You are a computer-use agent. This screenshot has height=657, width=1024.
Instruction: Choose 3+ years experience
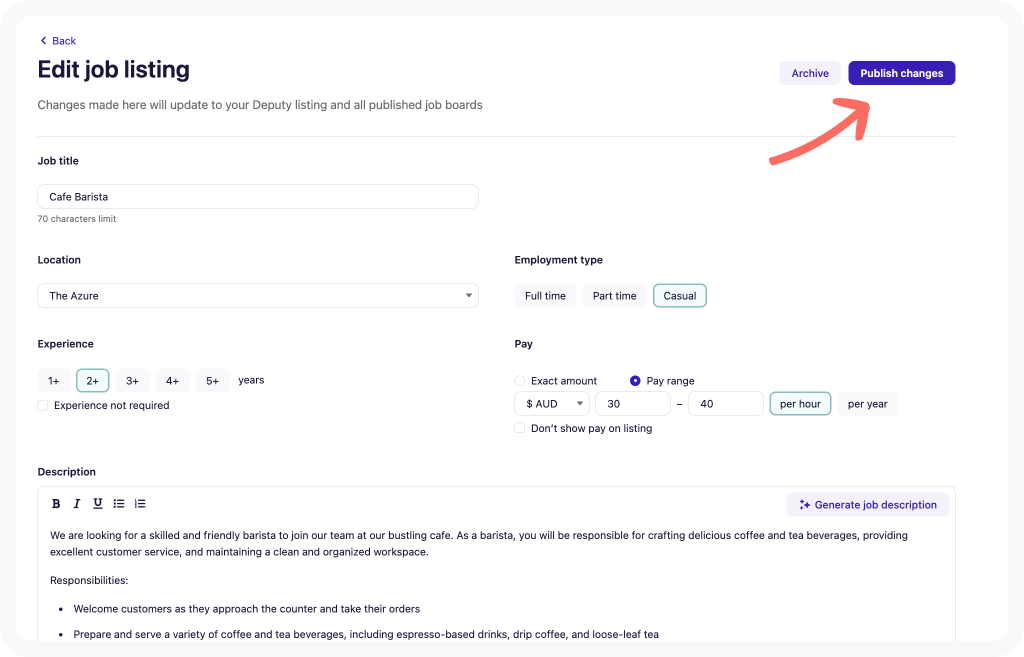coord(133,381)
